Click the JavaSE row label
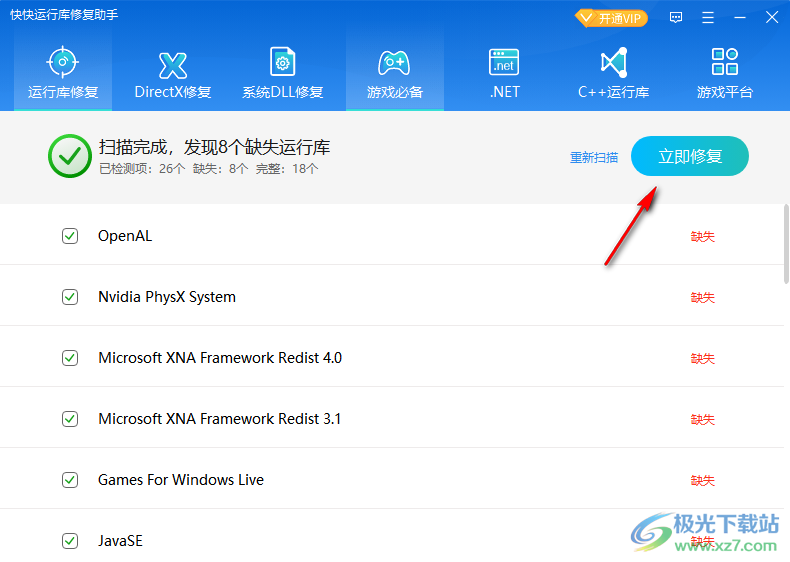 [x=120, y=541]
